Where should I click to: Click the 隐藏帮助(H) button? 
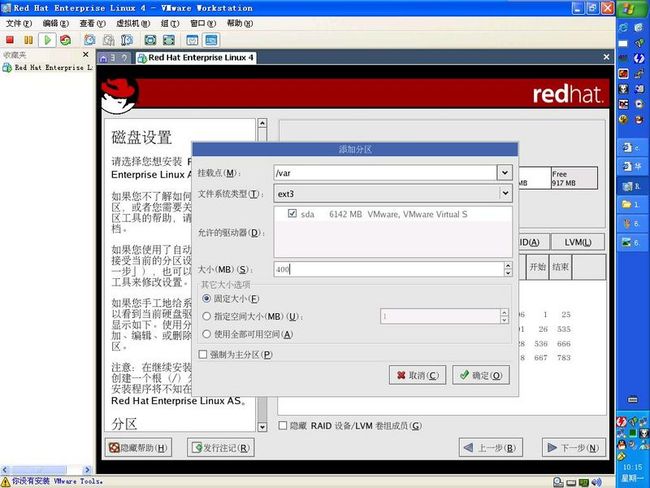tap(138, 448)
